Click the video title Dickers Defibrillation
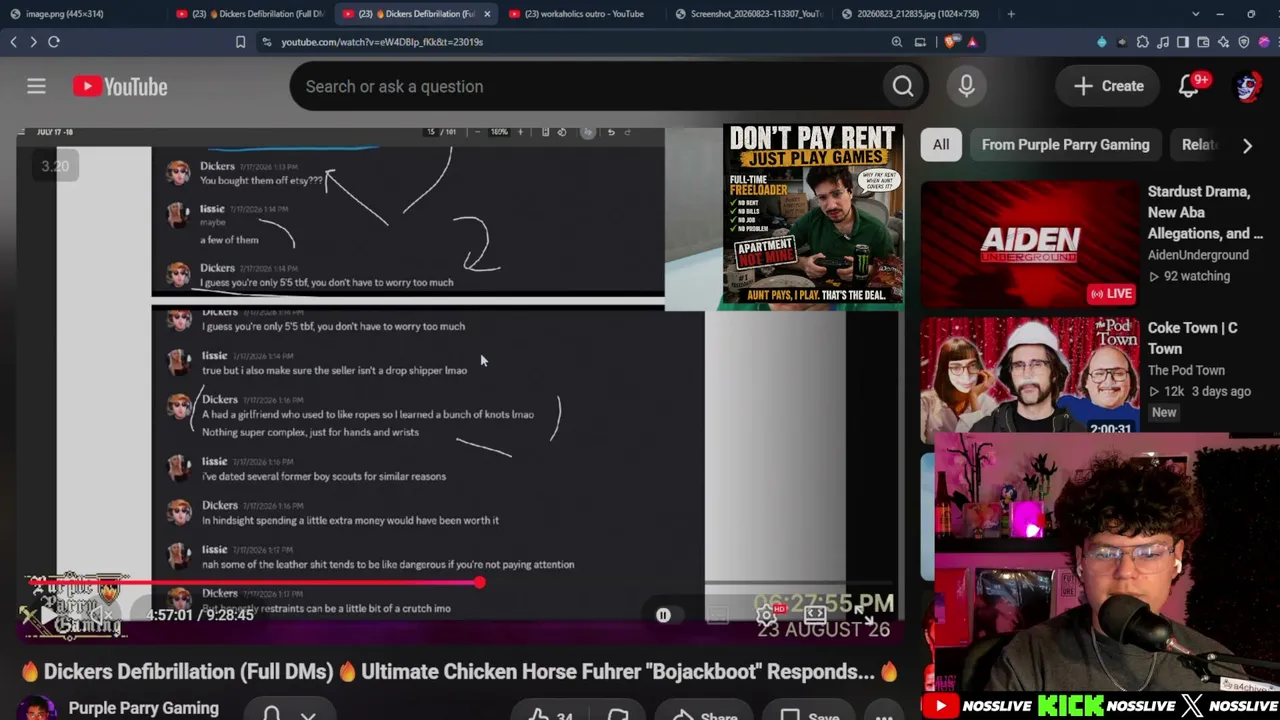This screenshot has height=720, width=1280. click(x=459, y=672)
